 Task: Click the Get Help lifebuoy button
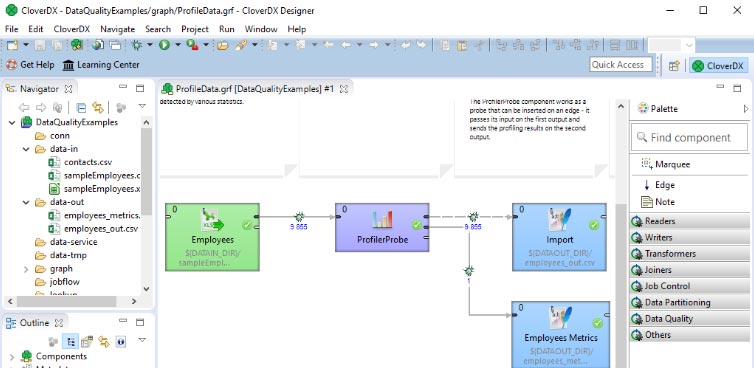click(x=30, y=64)
